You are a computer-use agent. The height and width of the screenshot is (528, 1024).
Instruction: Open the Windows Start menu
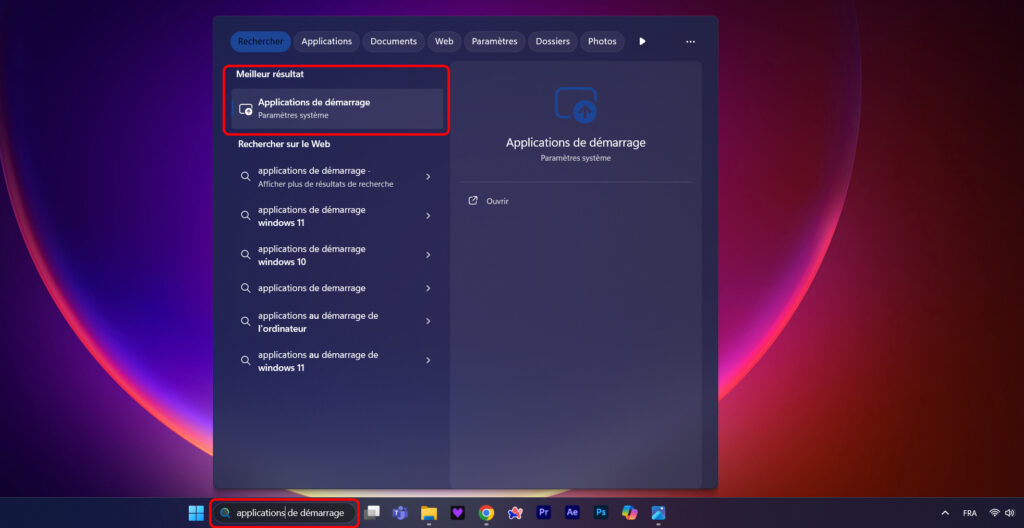pos(196,513)
